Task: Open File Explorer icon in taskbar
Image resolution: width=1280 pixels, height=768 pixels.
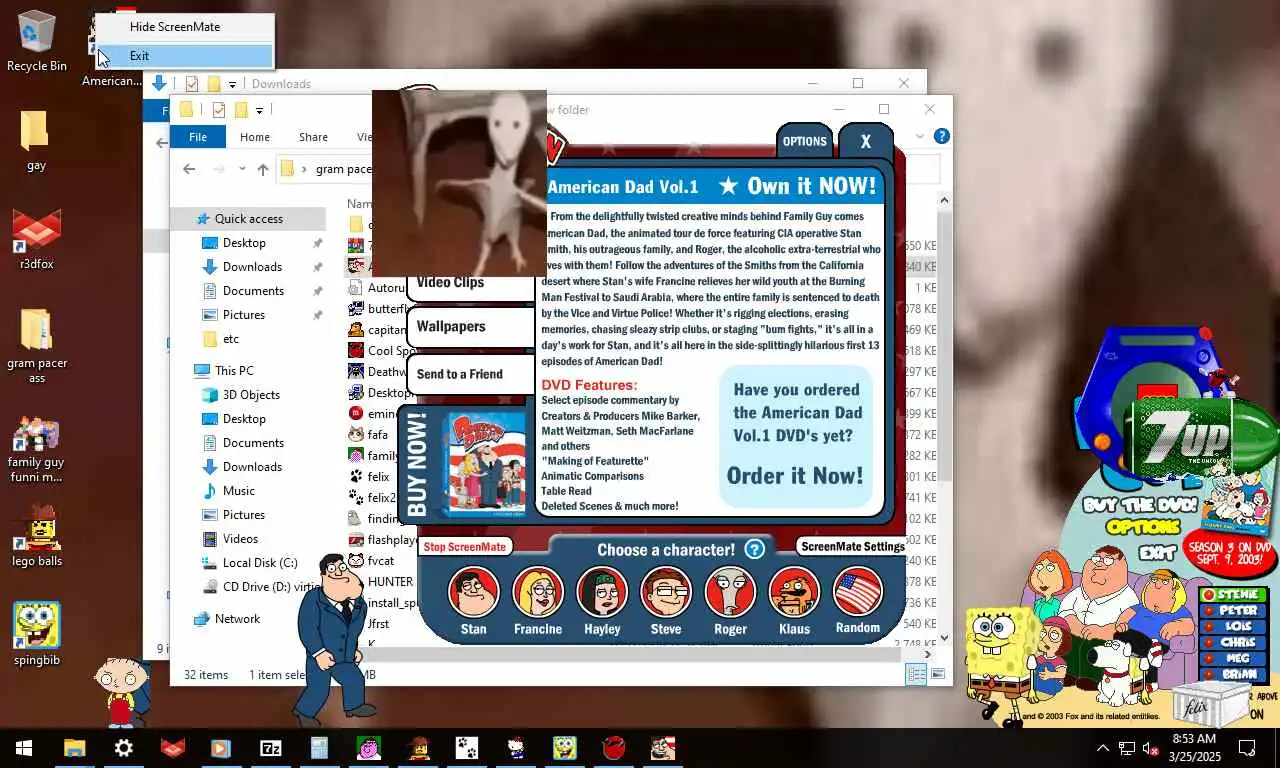Action: [75, 748]
